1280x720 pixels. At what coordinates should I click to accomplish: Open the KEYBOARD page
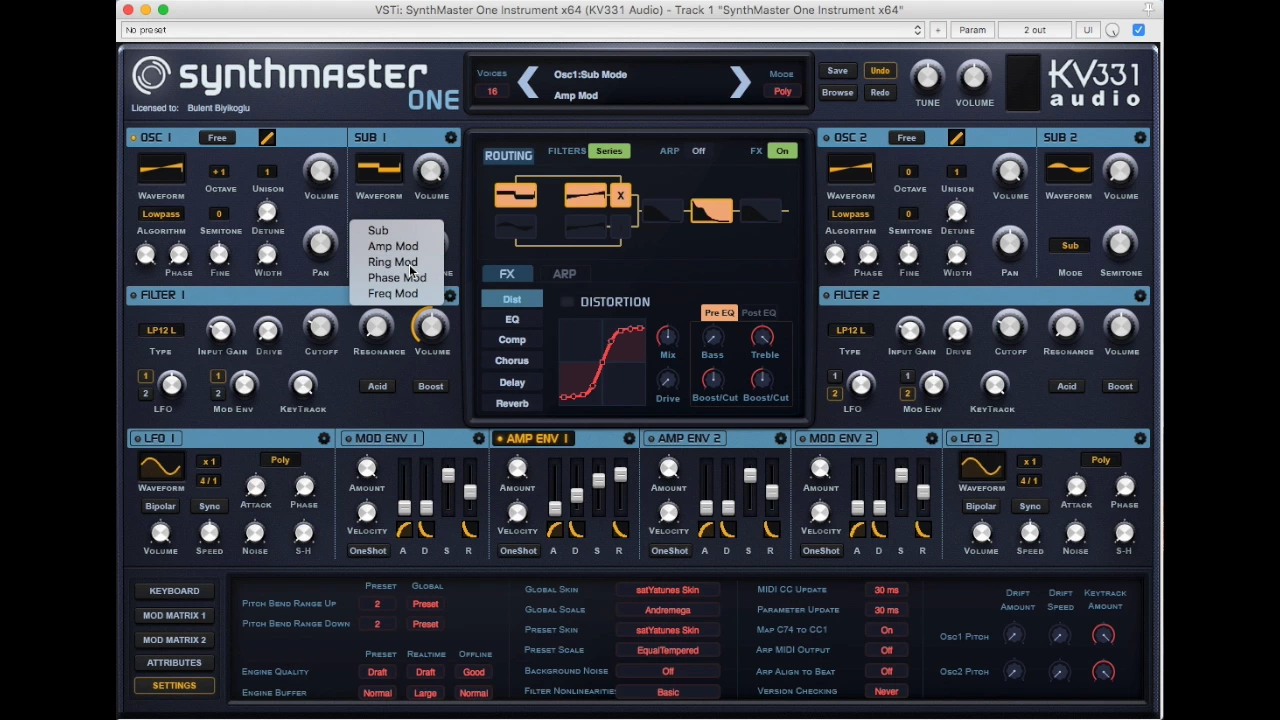(174, 591)
